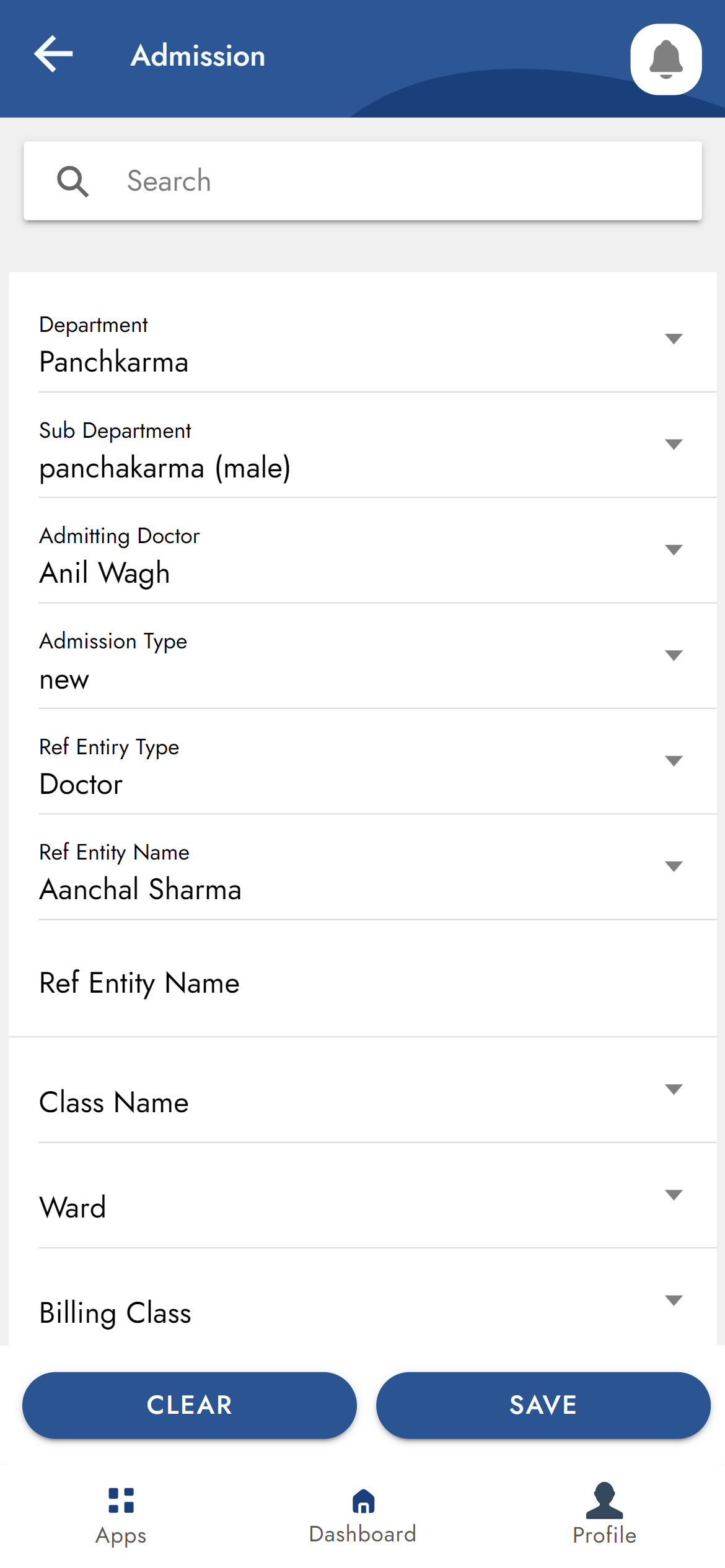Click the search magnifier icon

72,181
